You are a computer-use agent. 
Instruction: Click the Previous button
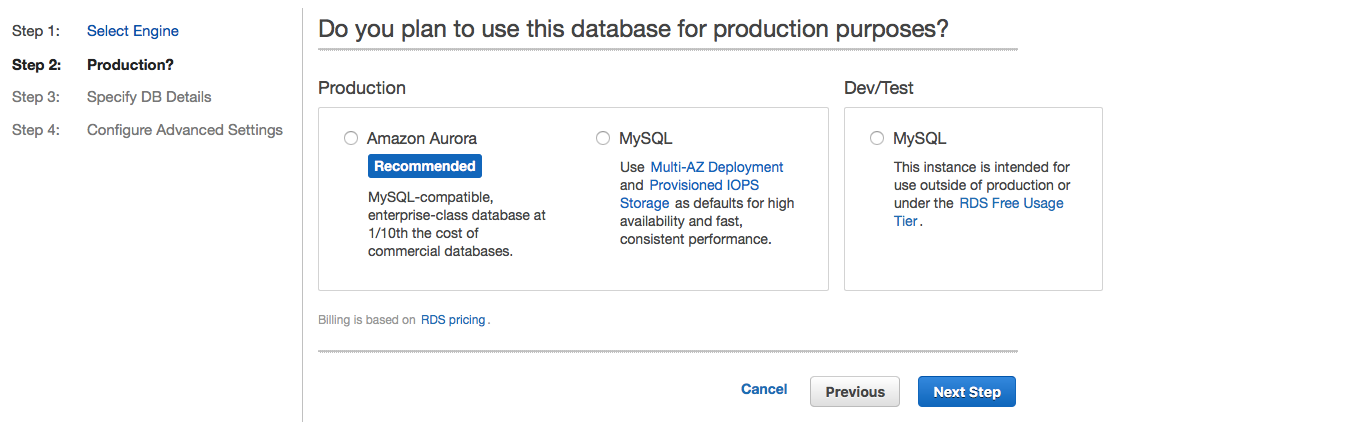coord(855,392)
